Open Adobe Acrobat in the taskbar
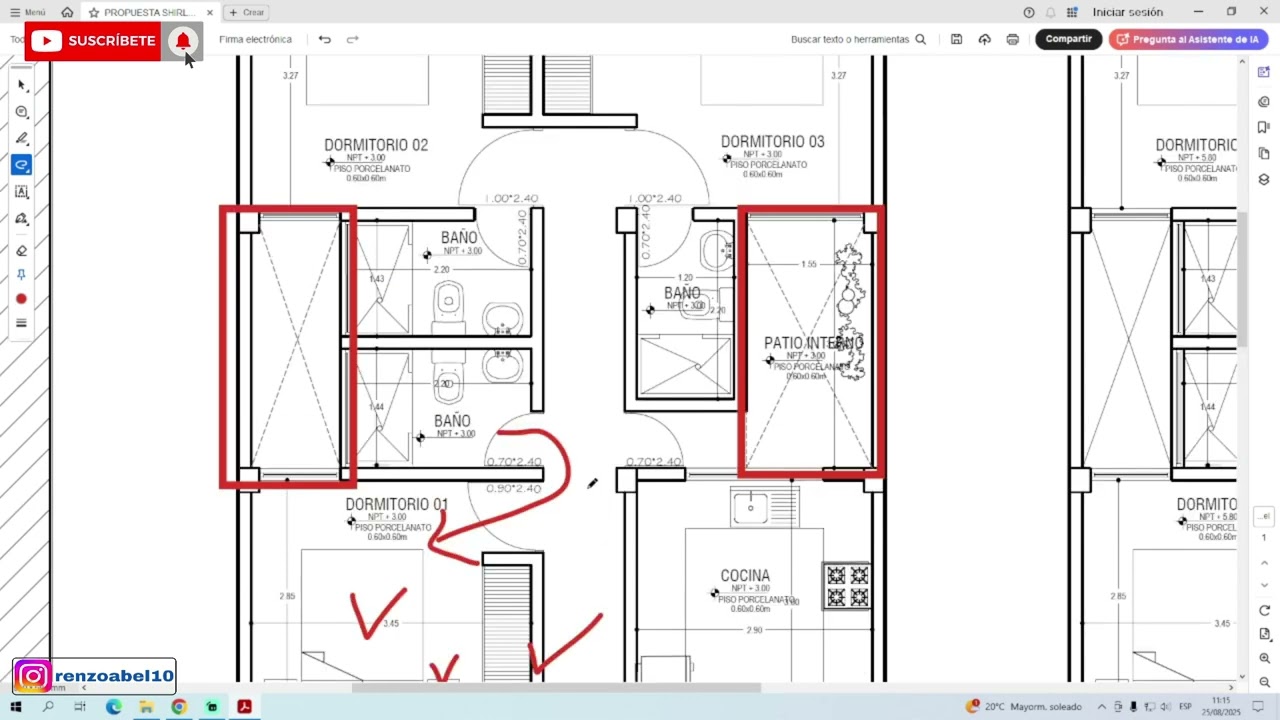 [x=243, y=707]
